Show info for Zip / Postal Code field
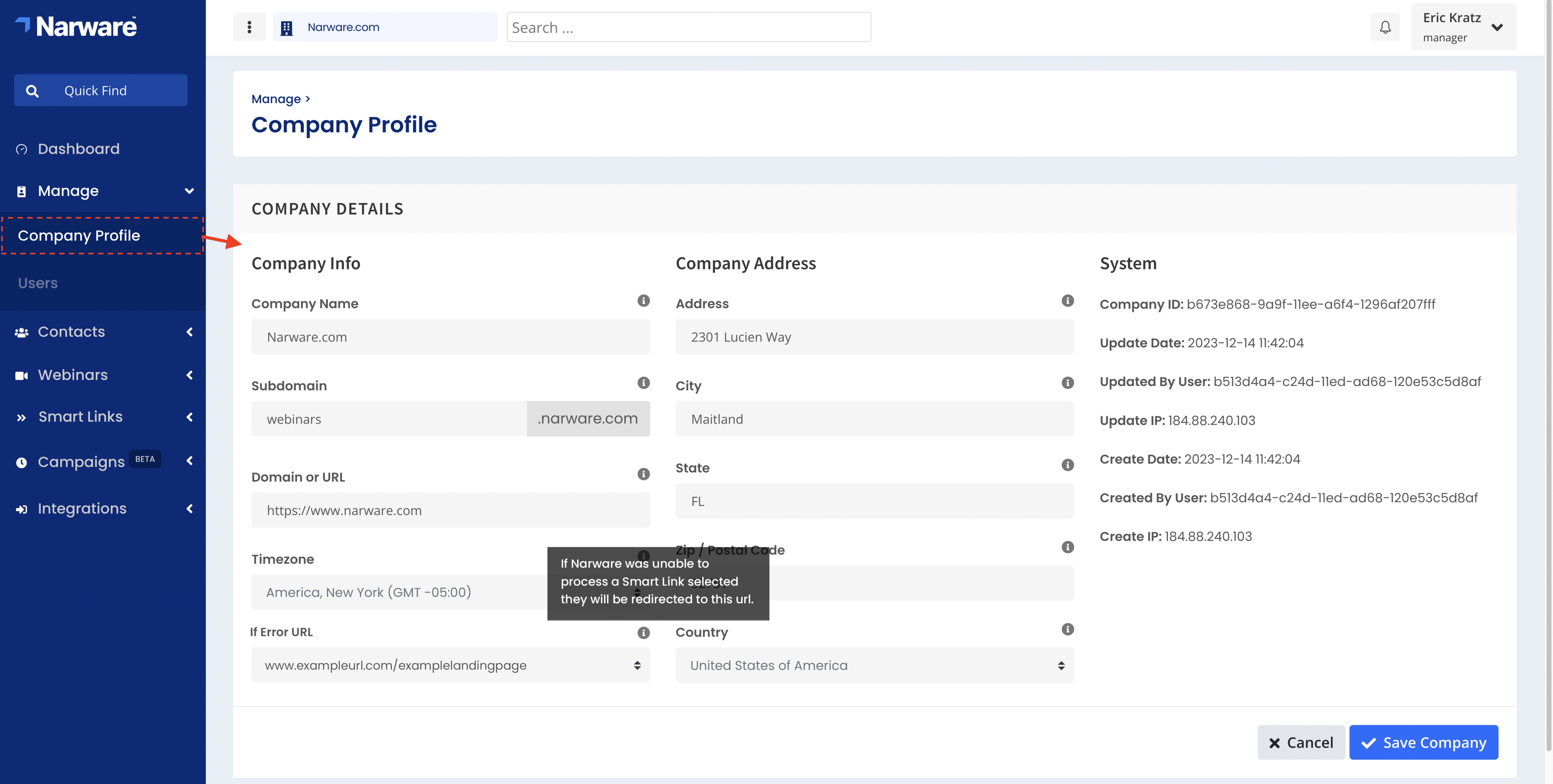1553x784 pixels. pos(1067,547)
